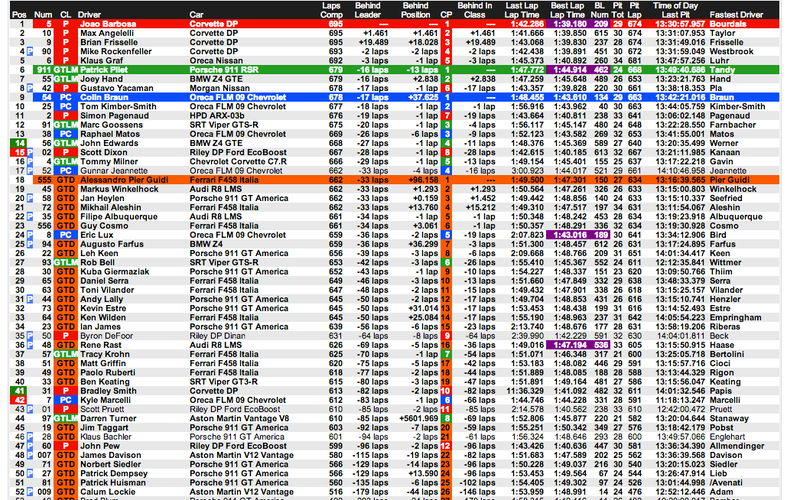
Task: Click the GTLM class badge for Joey Hand
Action: 65,79
